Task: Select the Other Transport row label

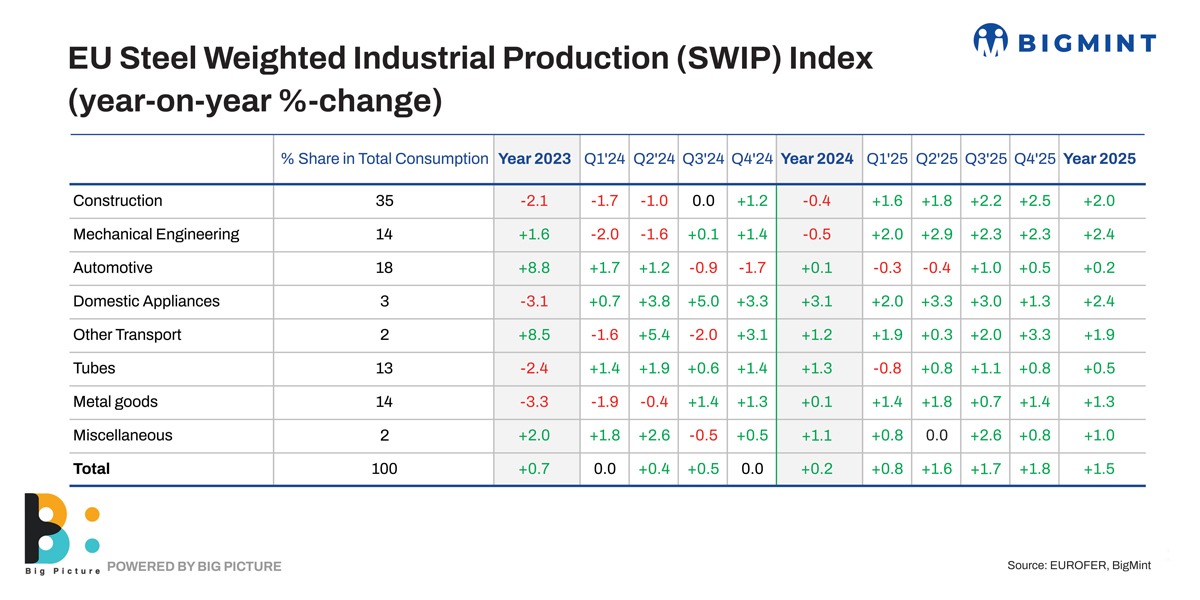Action: pos(127,335)
